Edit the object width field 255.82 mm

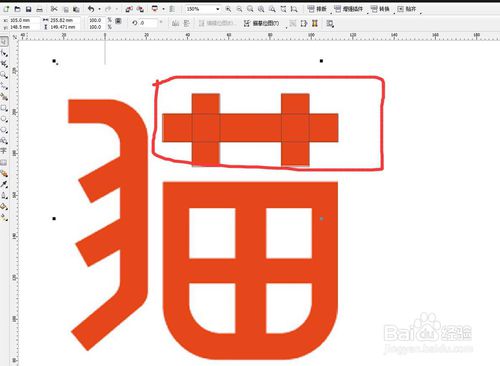tap(64, 20)
